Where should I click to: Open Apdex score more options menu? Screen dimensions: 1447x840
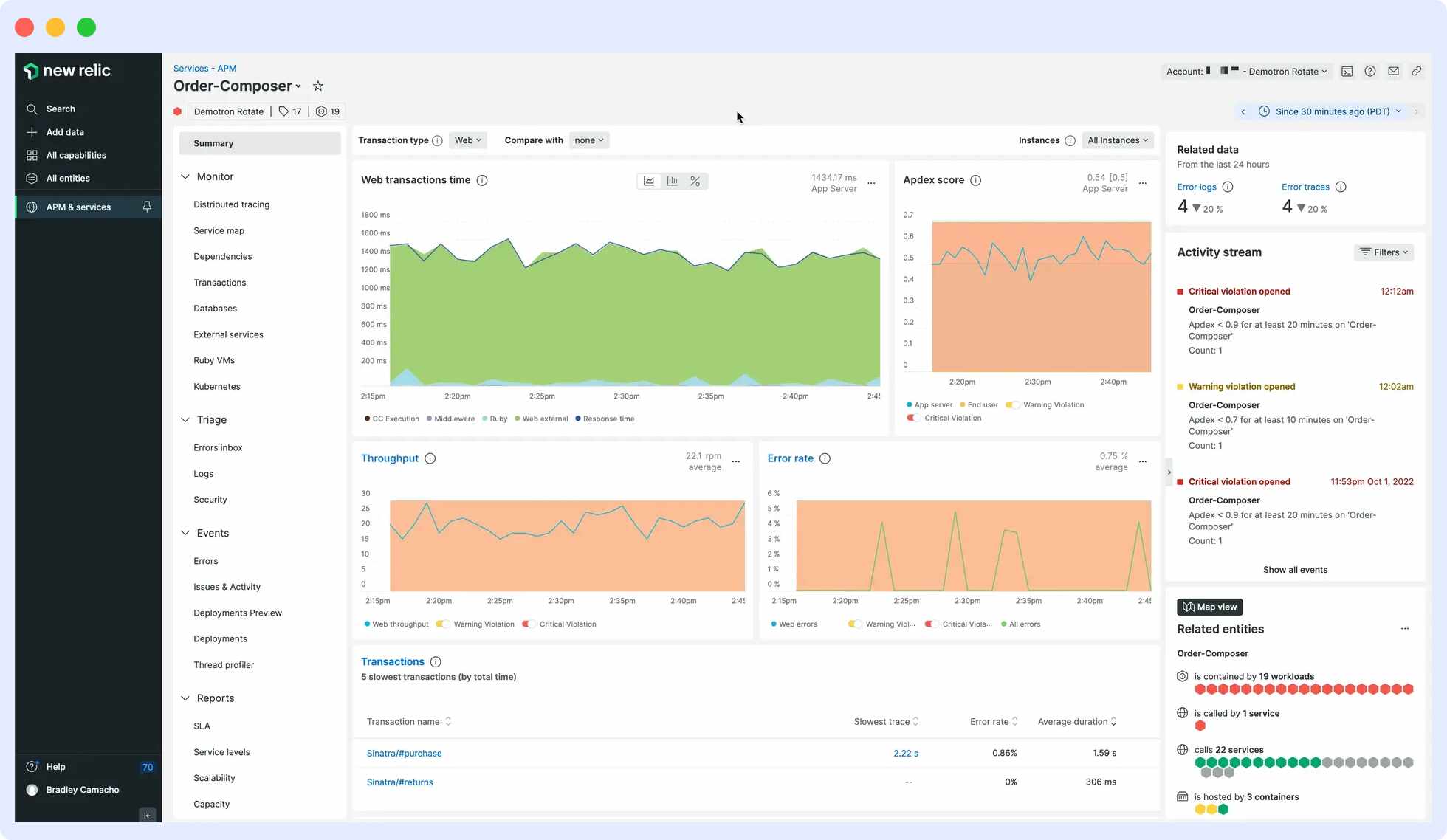(1143, 183)
